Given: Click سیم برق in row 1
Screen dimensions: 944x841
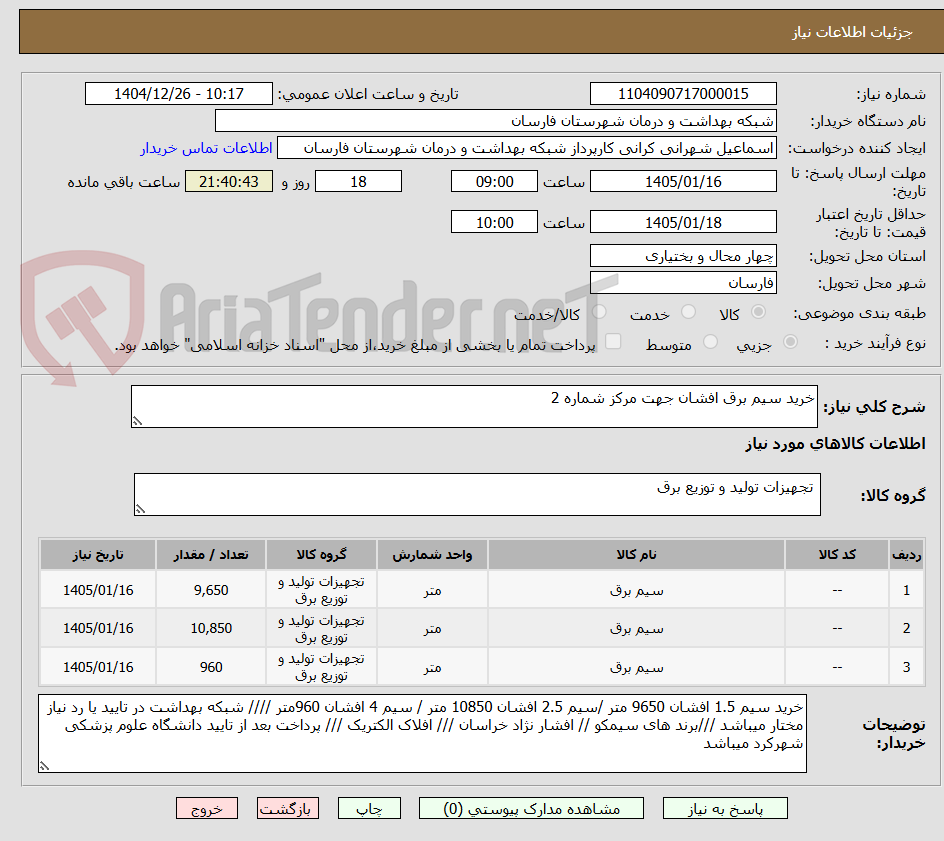Looking at the screenshot, I should [x=636, y=591].
